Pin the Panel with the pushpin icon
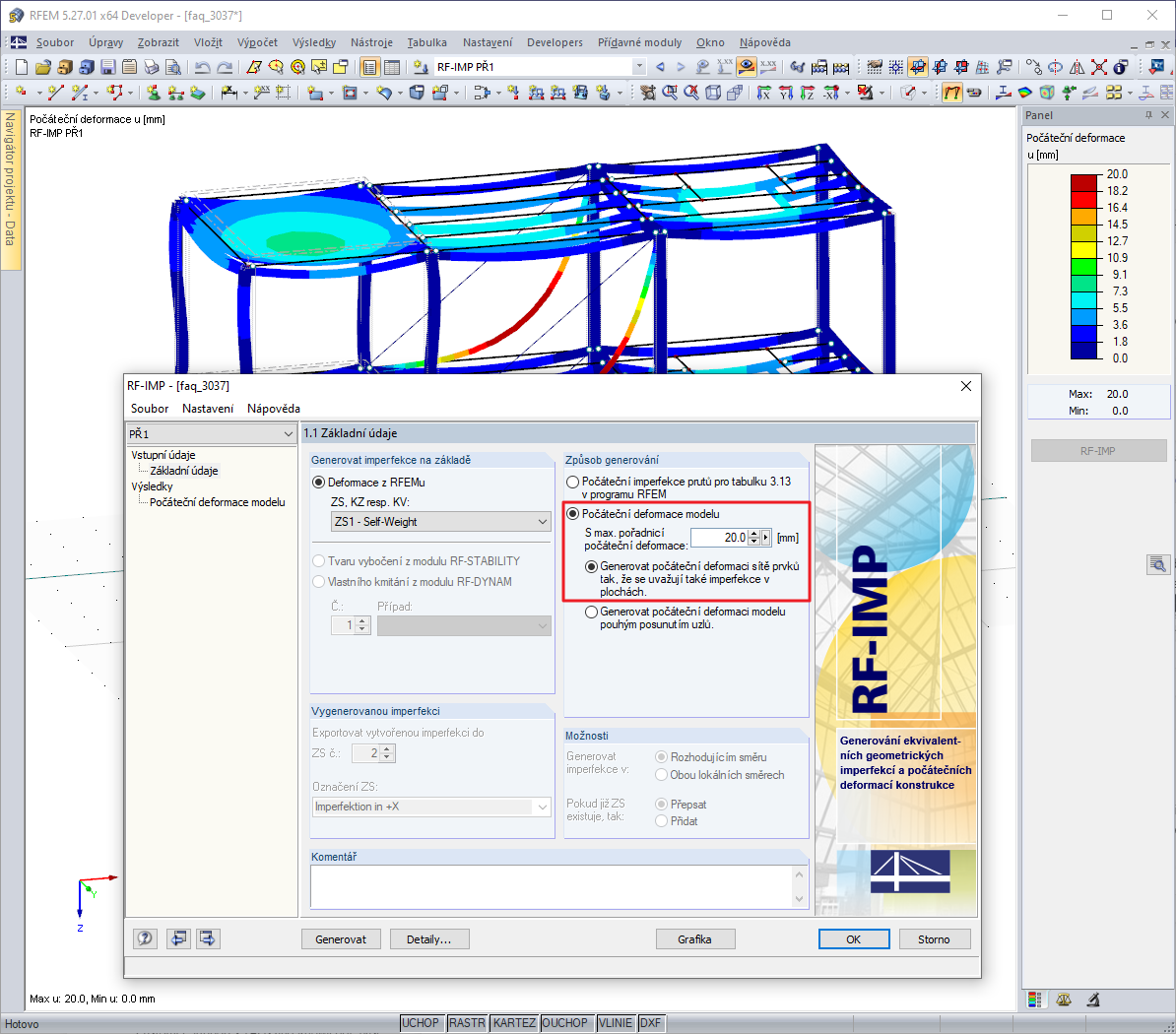The height and width of the screenshot is (1034, 1176). coord(1148,114)
